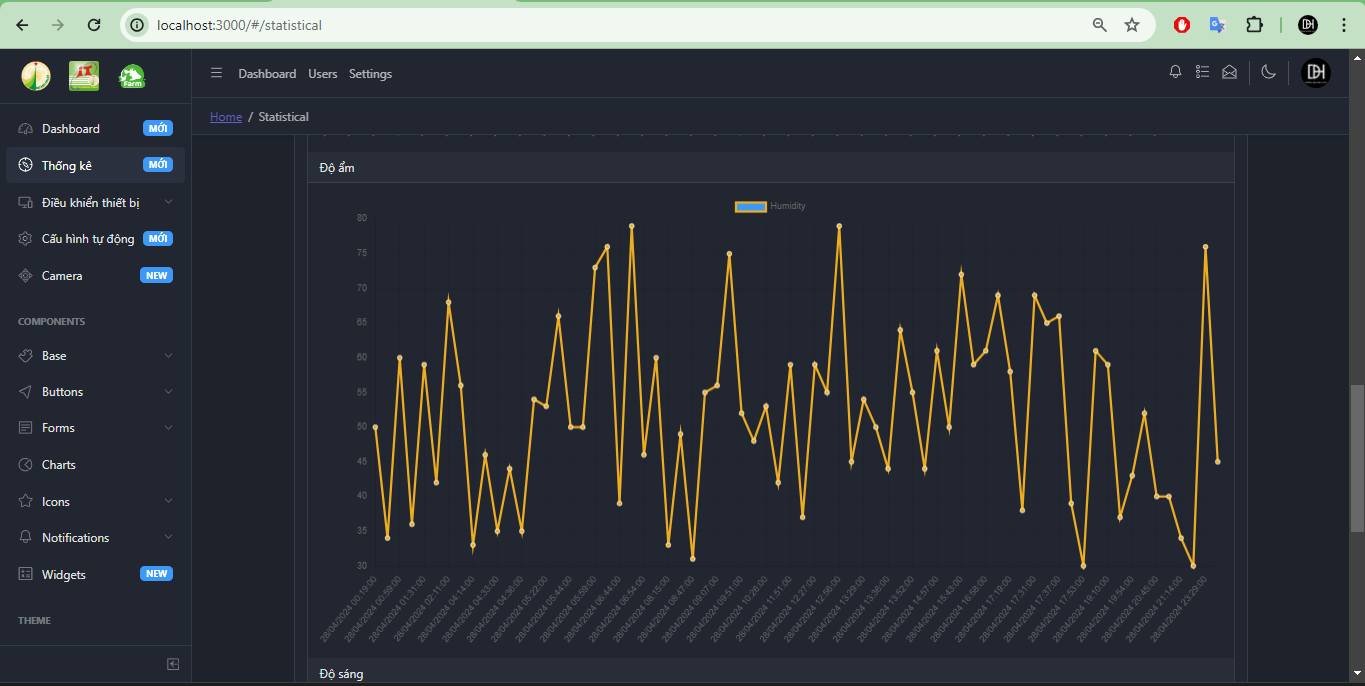
Task: Click the Farm logo in sidebar
Action: 132,76
